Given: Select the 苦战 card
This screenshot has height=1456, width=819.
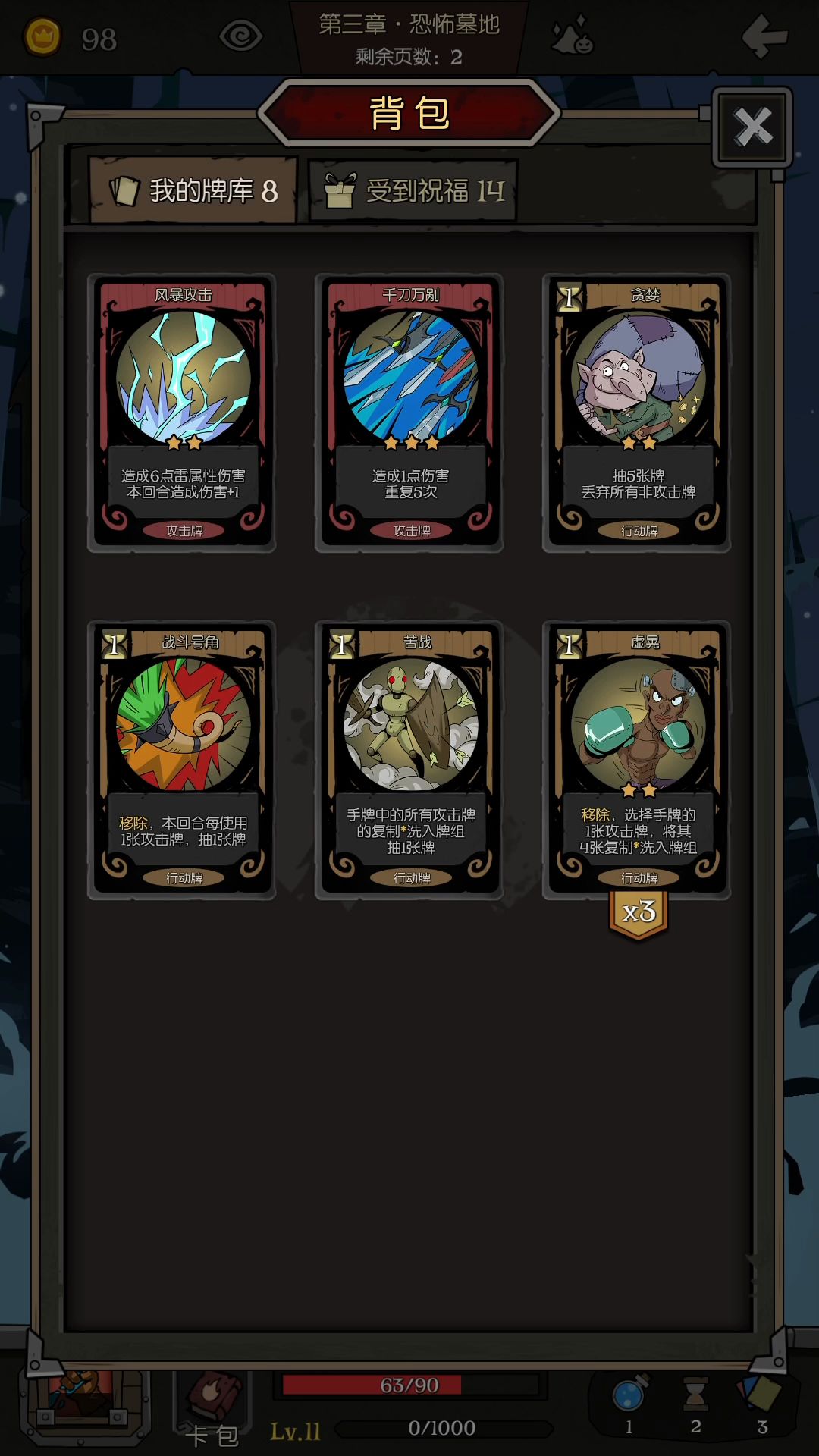Looking at the screenshot, I should point(409,760).
